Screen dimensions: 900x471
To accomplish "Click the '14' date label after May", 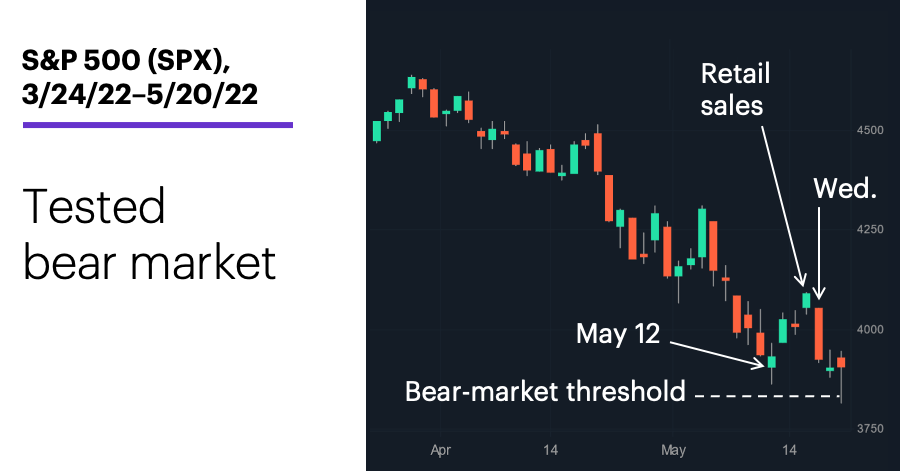I will (x=790, y=450).
